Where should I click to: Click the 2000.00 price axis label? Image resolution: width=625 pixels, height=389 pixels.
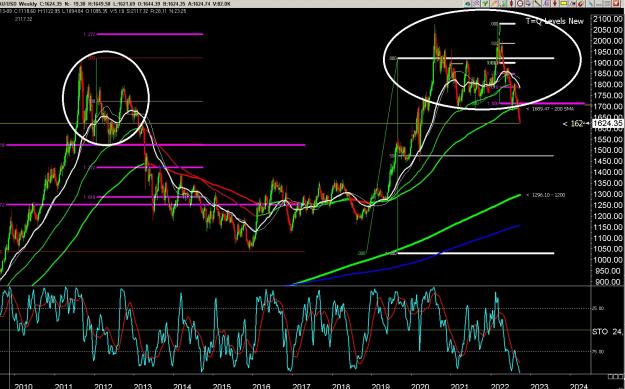click(x=608, y=41)
